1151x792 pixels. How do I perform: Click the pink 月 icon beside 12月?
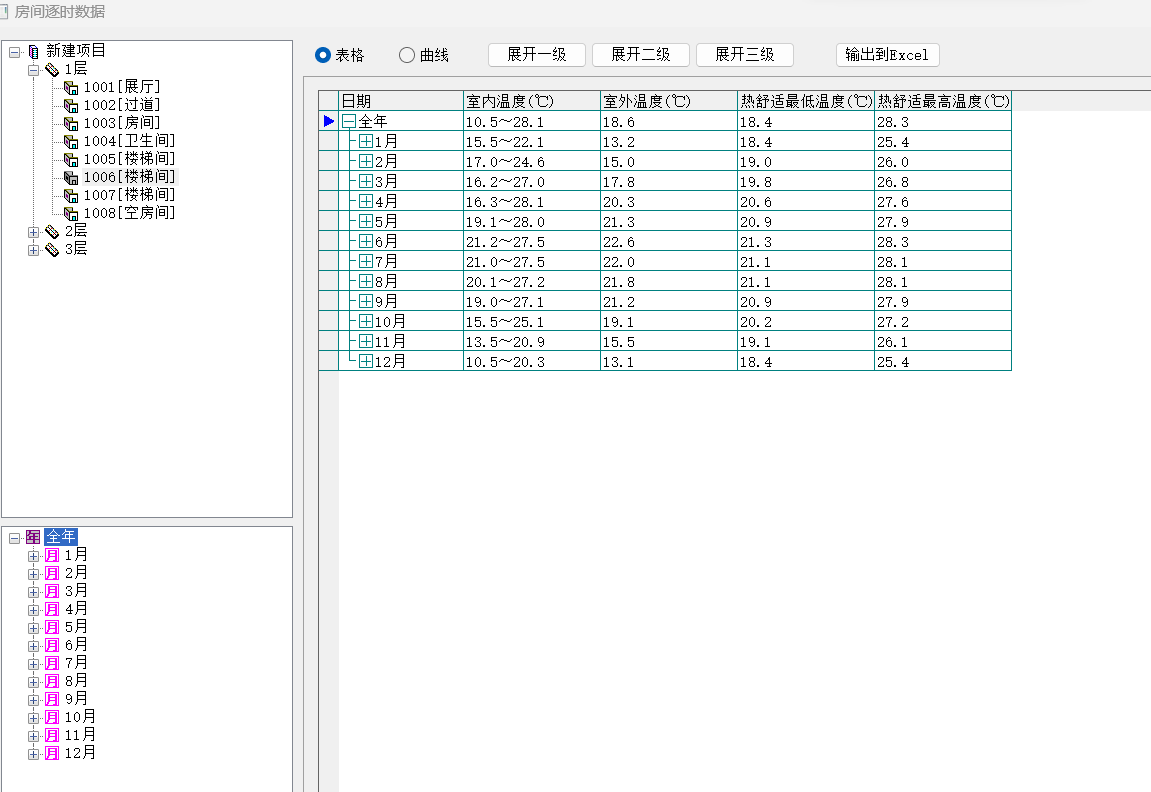pos(52,753)
